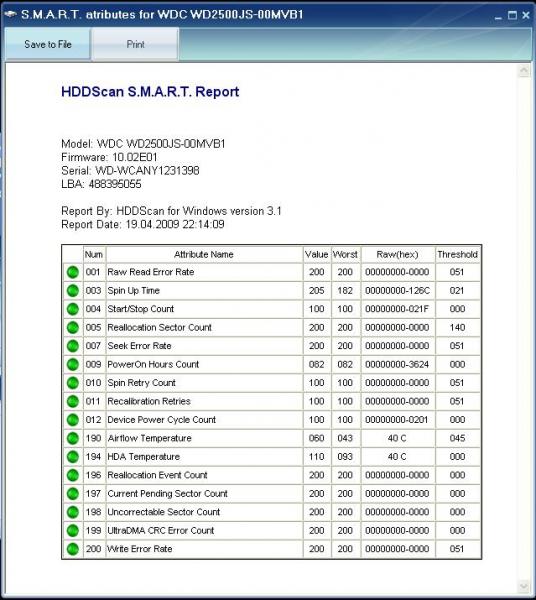Click green status icon for Raw Read Error Rate
The width and height of the screenshot is (536, 600).
[x=73, y=272]
